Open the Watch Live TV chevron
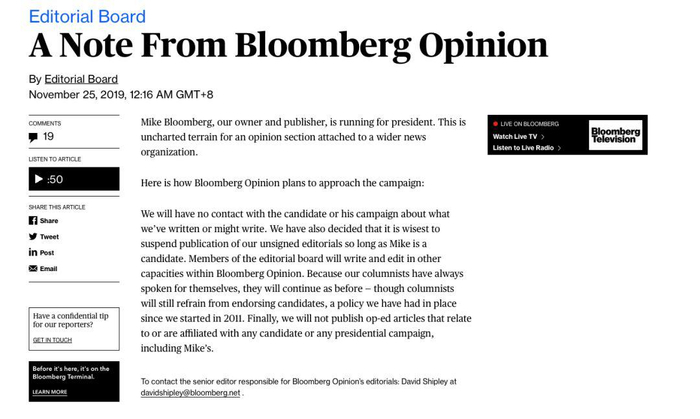 tap(543, 136)
